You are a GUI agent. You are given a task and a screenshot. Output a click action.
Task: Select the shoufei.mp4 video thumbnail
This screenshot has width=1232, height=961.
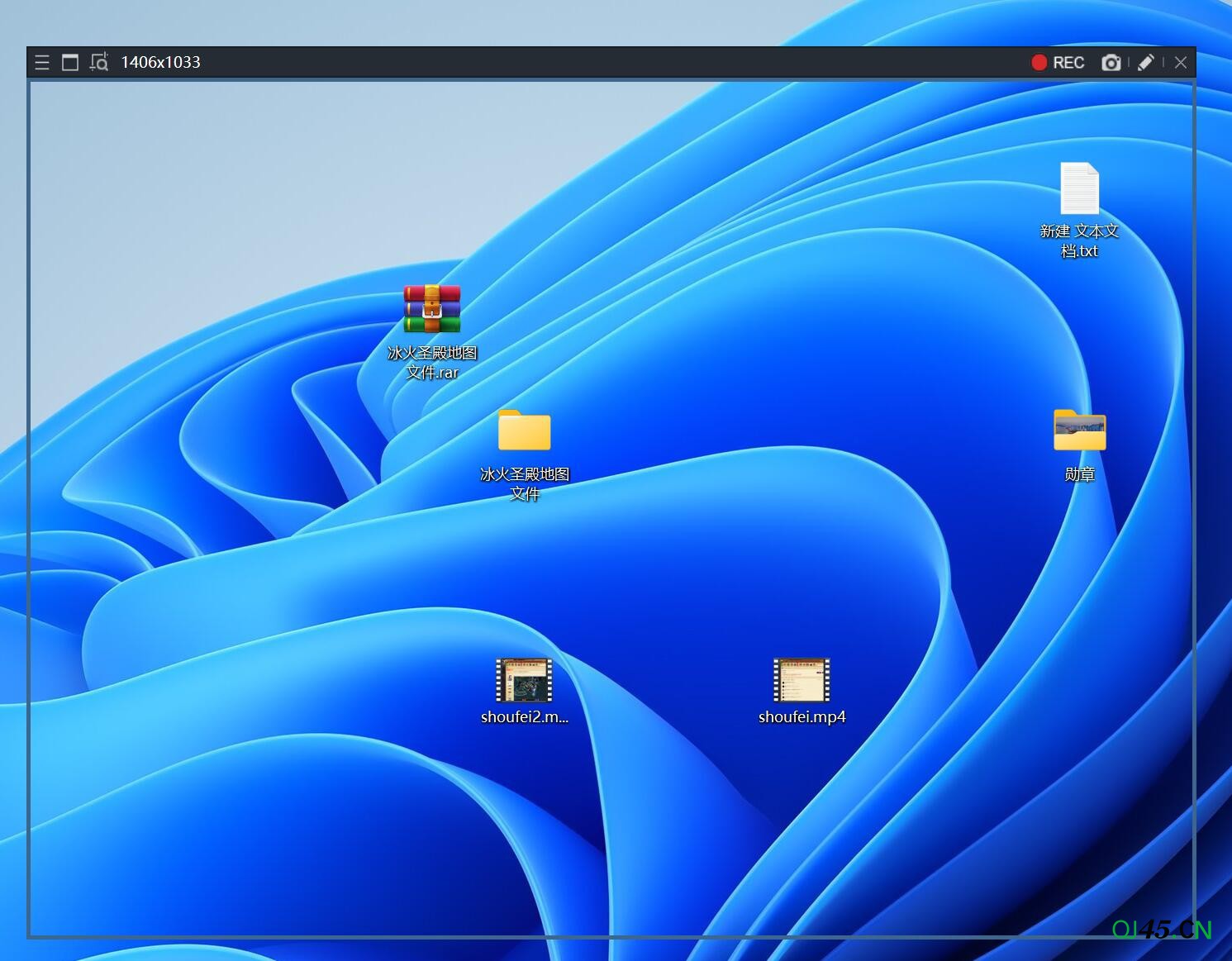[802, 680]
